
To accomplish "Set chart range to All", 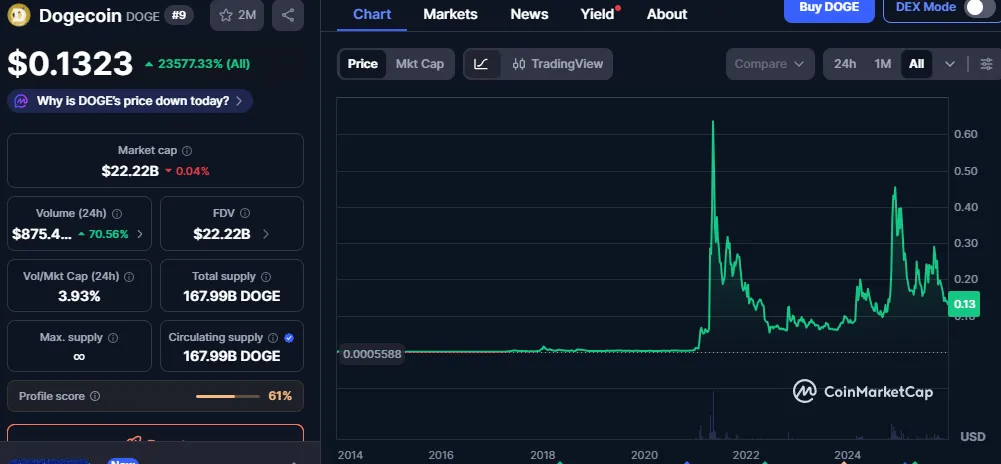I will (916, 64).
